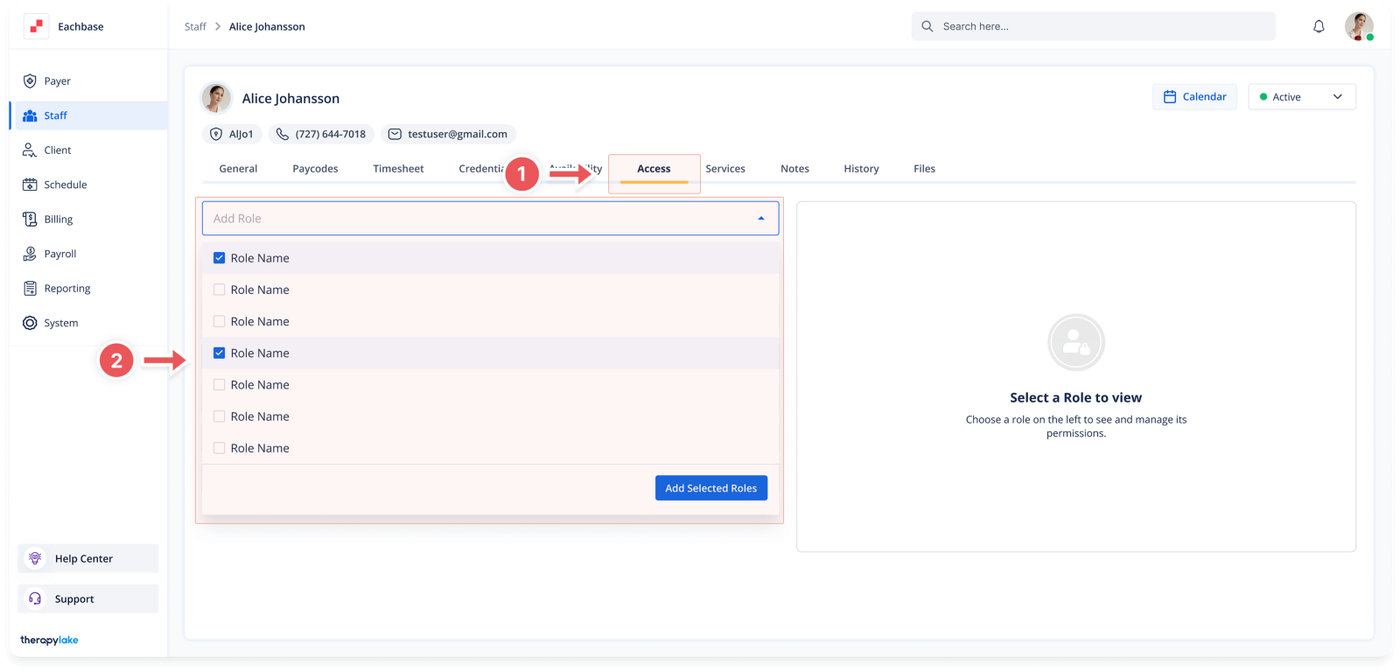This screenshot has width=1400, height=672.
Task: Open the user account avatar in header
Action: 1359,26
